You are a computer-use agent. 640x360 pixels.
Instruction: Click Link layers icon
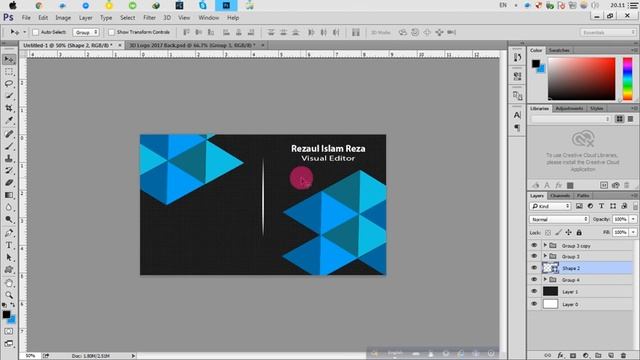tap(548, 356)
